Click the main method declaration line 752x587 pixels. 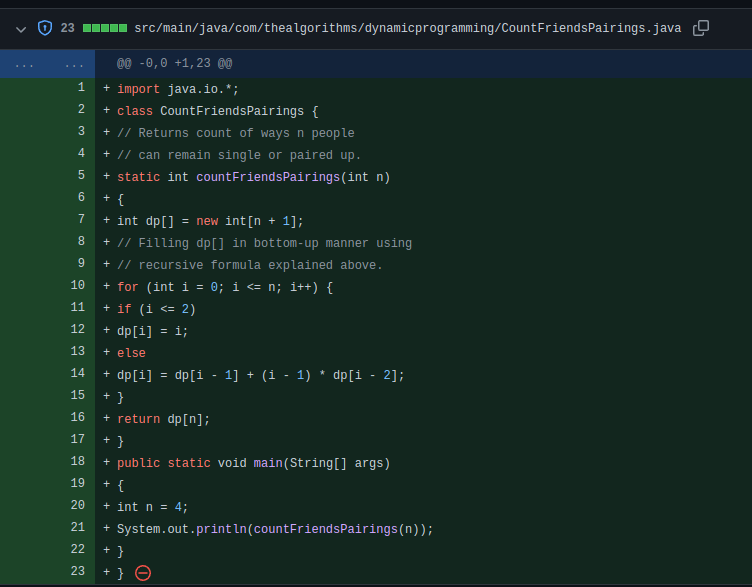(254, 463)
